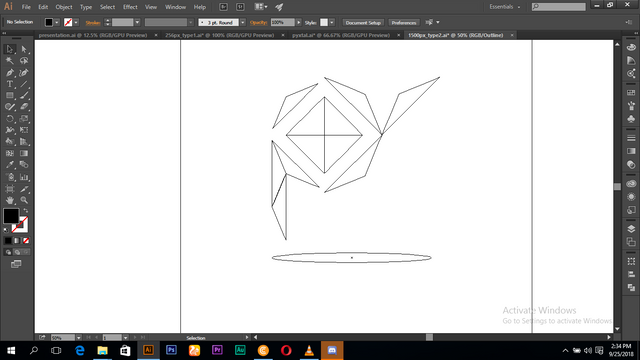
Task: Open the Window menu
Action: 175,7
